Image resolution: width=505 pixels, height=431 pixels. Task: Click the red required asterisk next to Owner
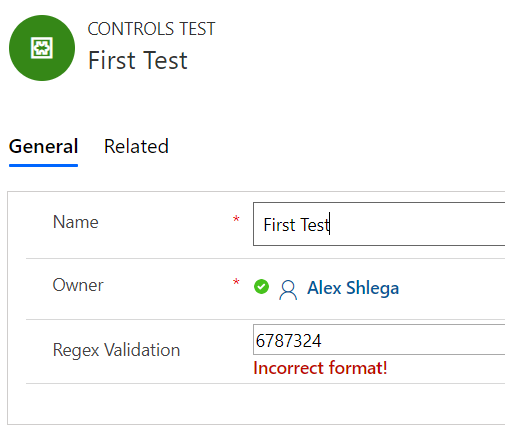[236, 282]
